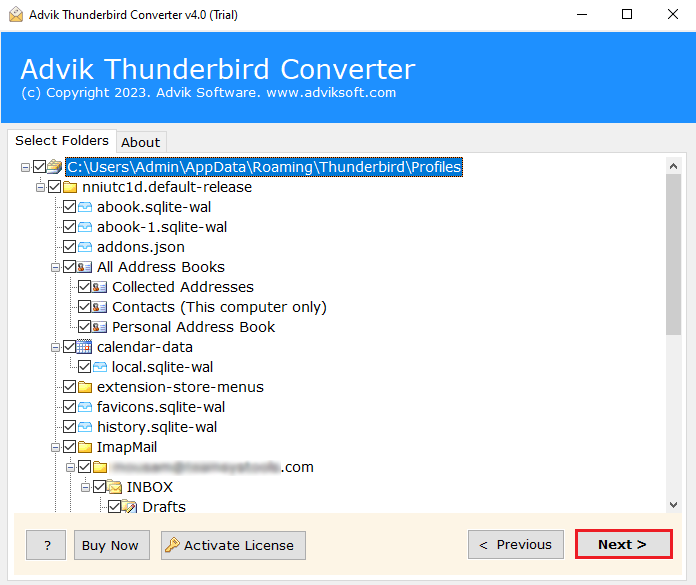Image resolution: width=696 pixels, height=585 pixels.
Task: Proceed with the Next button
Action: tap(624, 544)
